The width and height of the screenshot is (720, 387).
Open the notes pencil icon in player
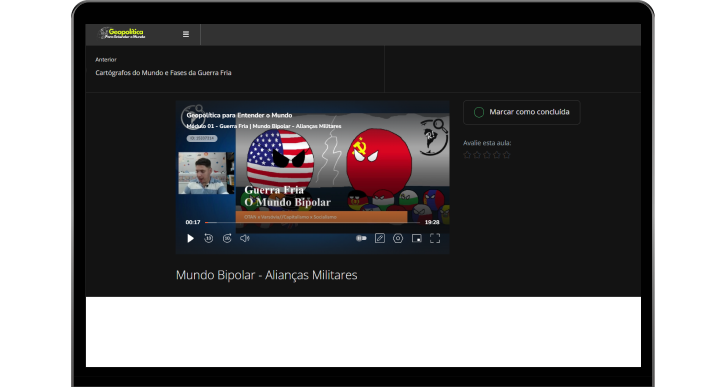(x=380, y=238)
